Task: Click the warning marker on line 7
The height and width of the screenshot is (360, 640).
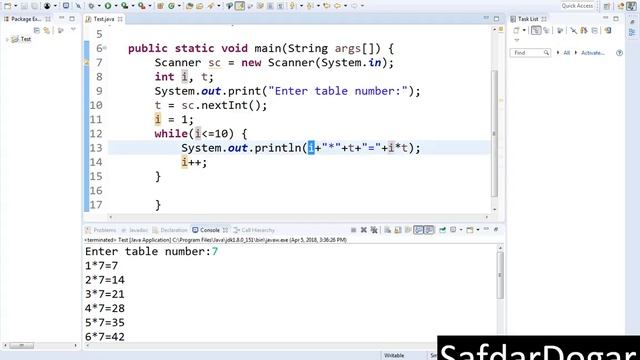Action: pos(86,62)
